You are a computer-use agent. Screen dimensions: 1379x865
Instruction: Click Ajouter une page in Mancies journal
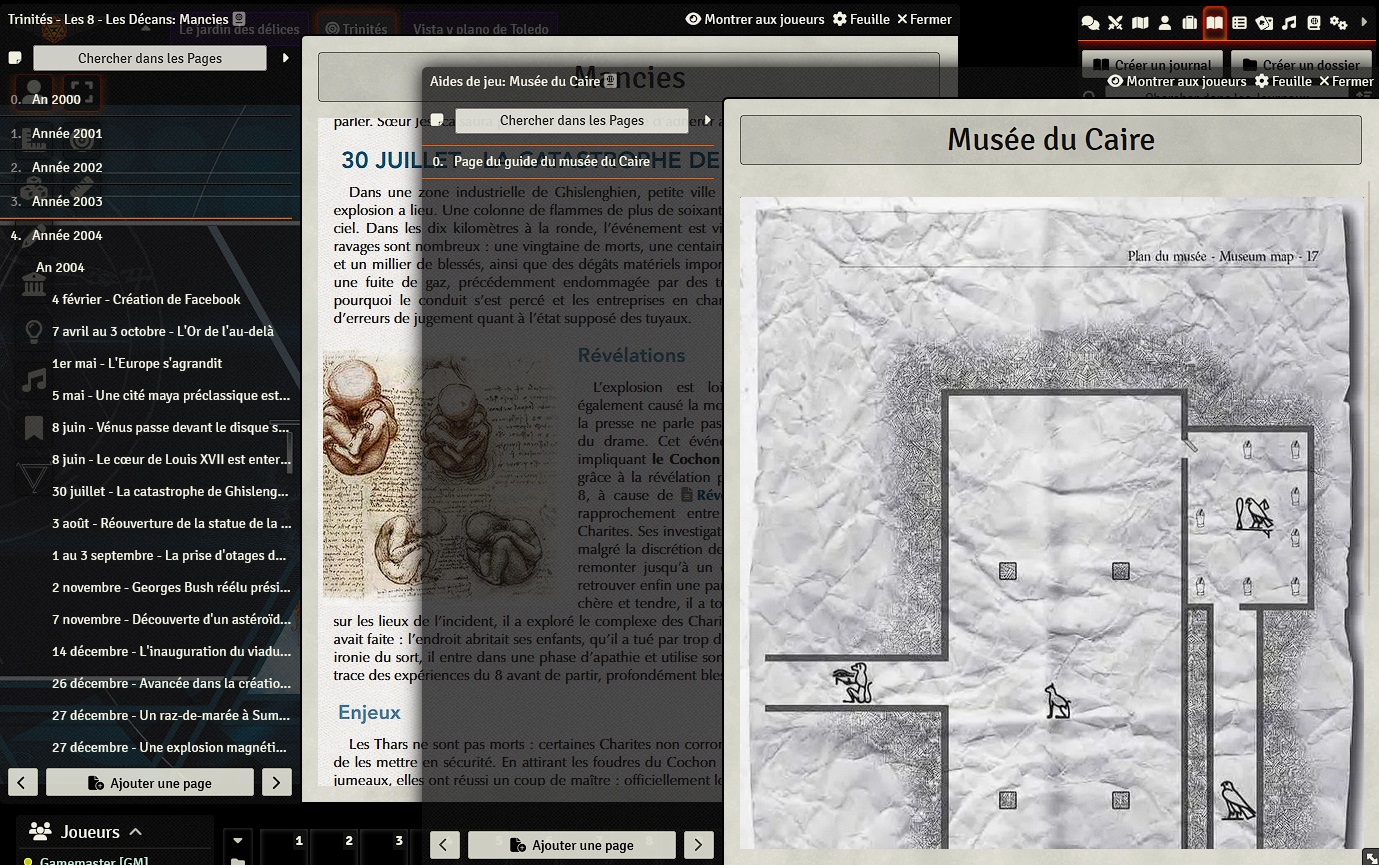click(x=150, y=783)
